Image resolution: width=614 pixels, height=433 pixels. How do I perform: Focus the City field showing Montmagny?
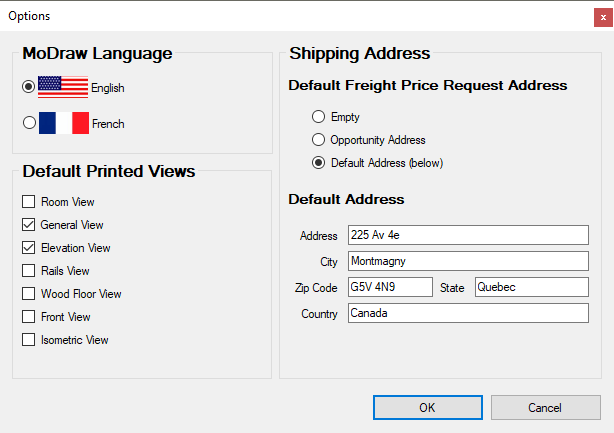[467, 261]
